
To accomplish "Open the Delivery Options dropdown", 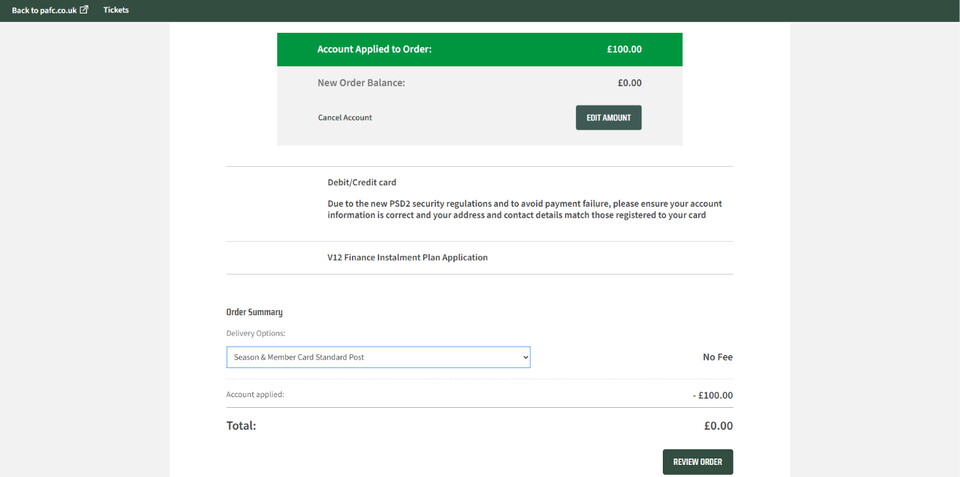I will pos(378,357).
